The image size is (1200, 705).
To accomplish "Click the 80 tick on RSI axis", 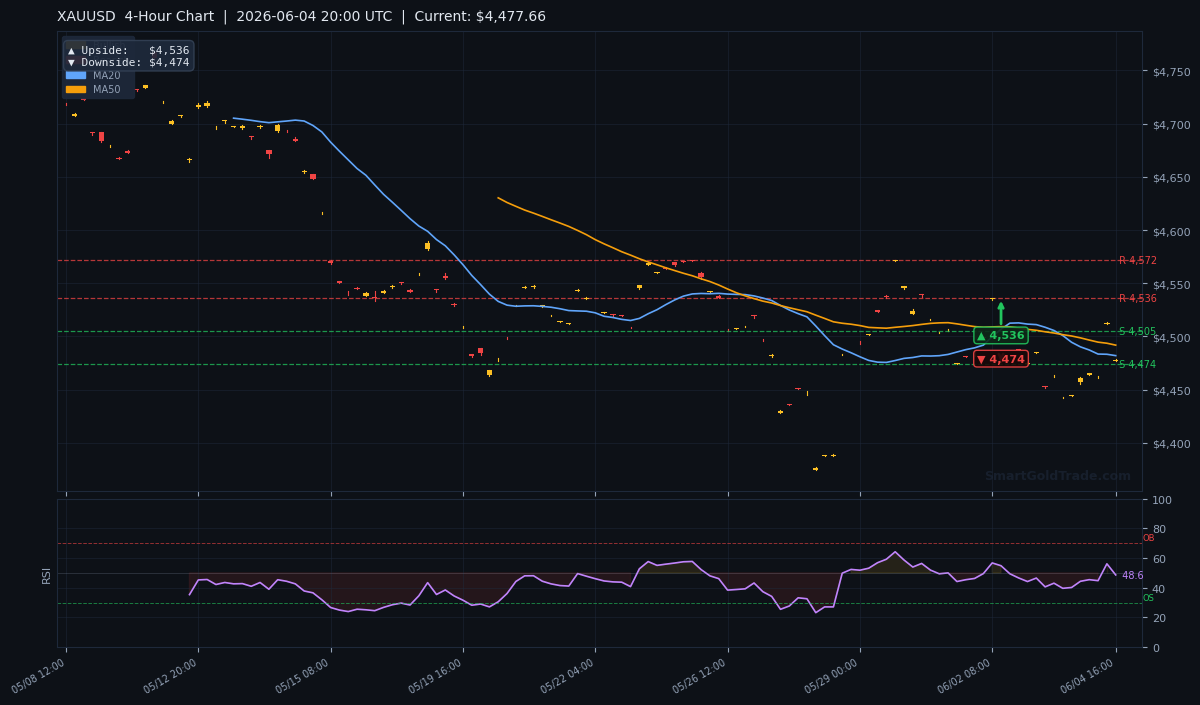I will (1159, 529).
